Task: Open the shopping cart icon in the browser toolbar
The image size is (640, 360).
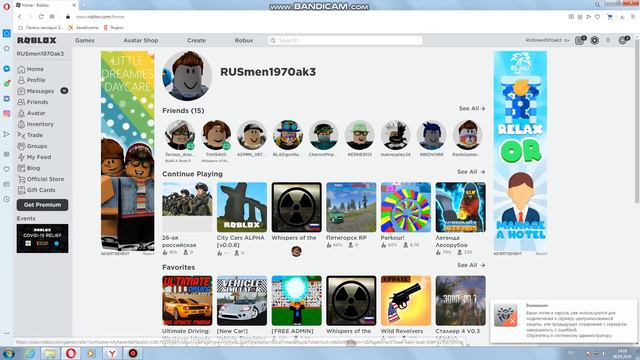Action: pos(610,17)
